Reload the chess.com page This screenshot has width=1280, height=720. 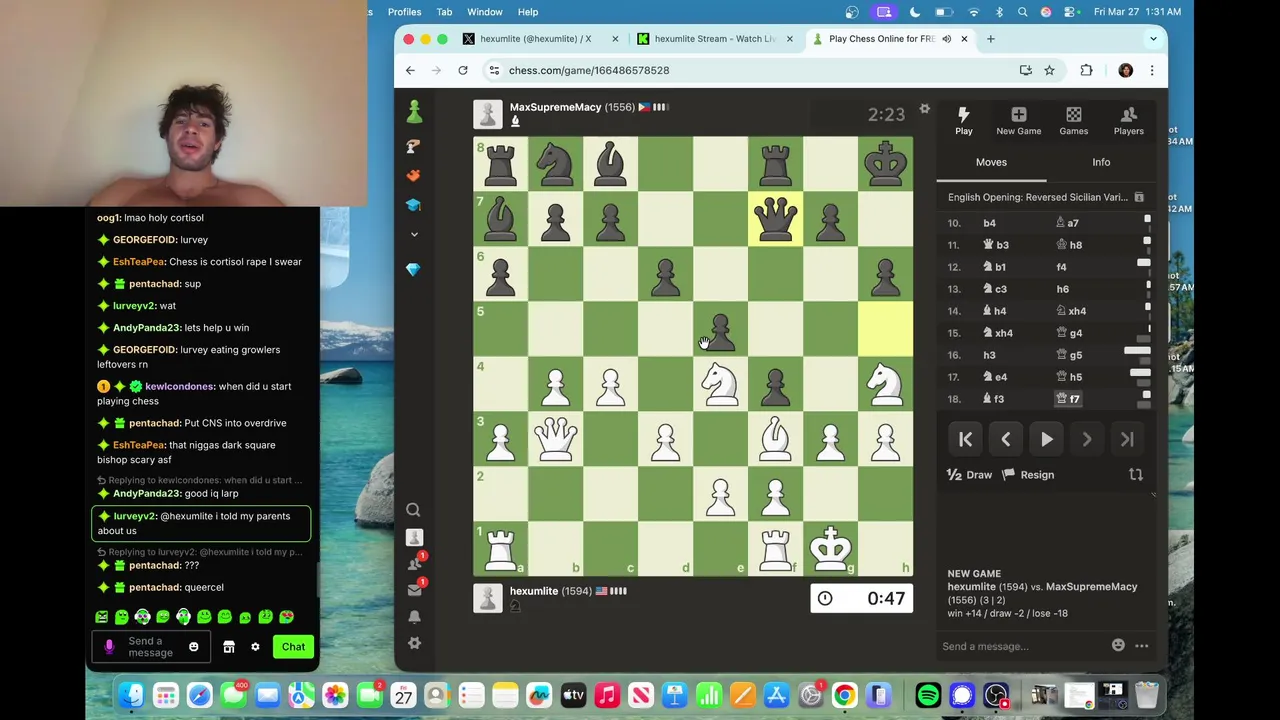[462, 70]
